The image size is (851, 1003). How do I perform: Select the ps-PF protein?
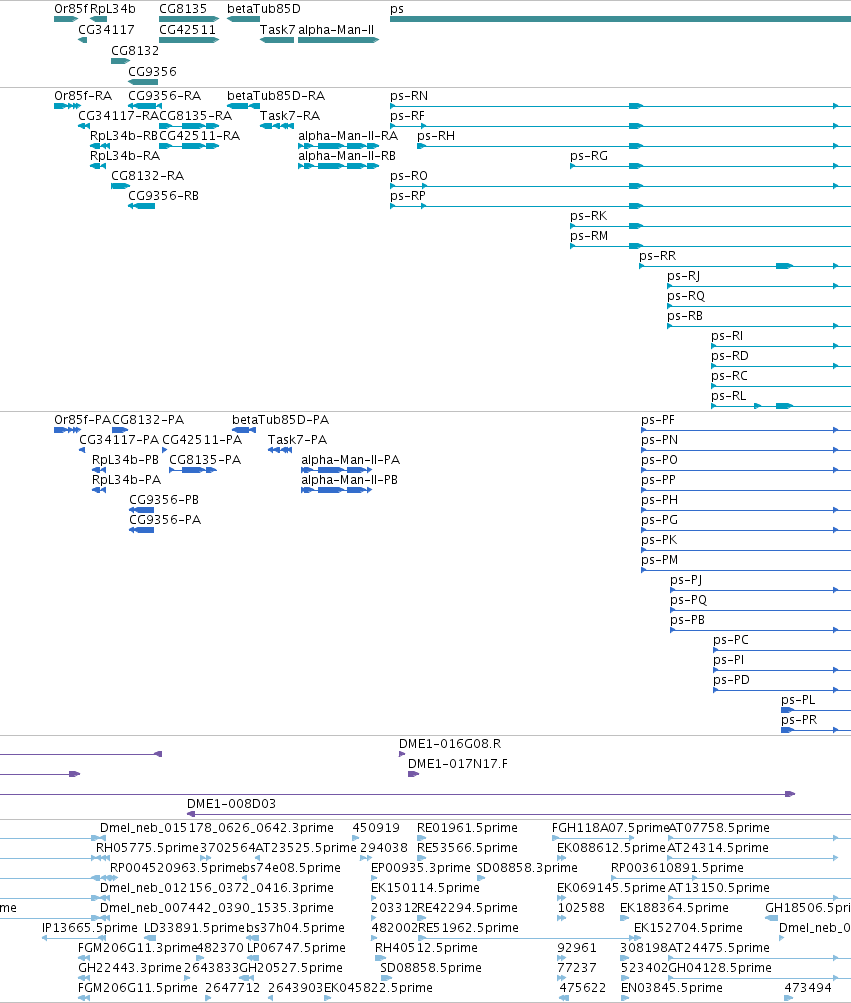pyautogui.click(x=746, y=430)
